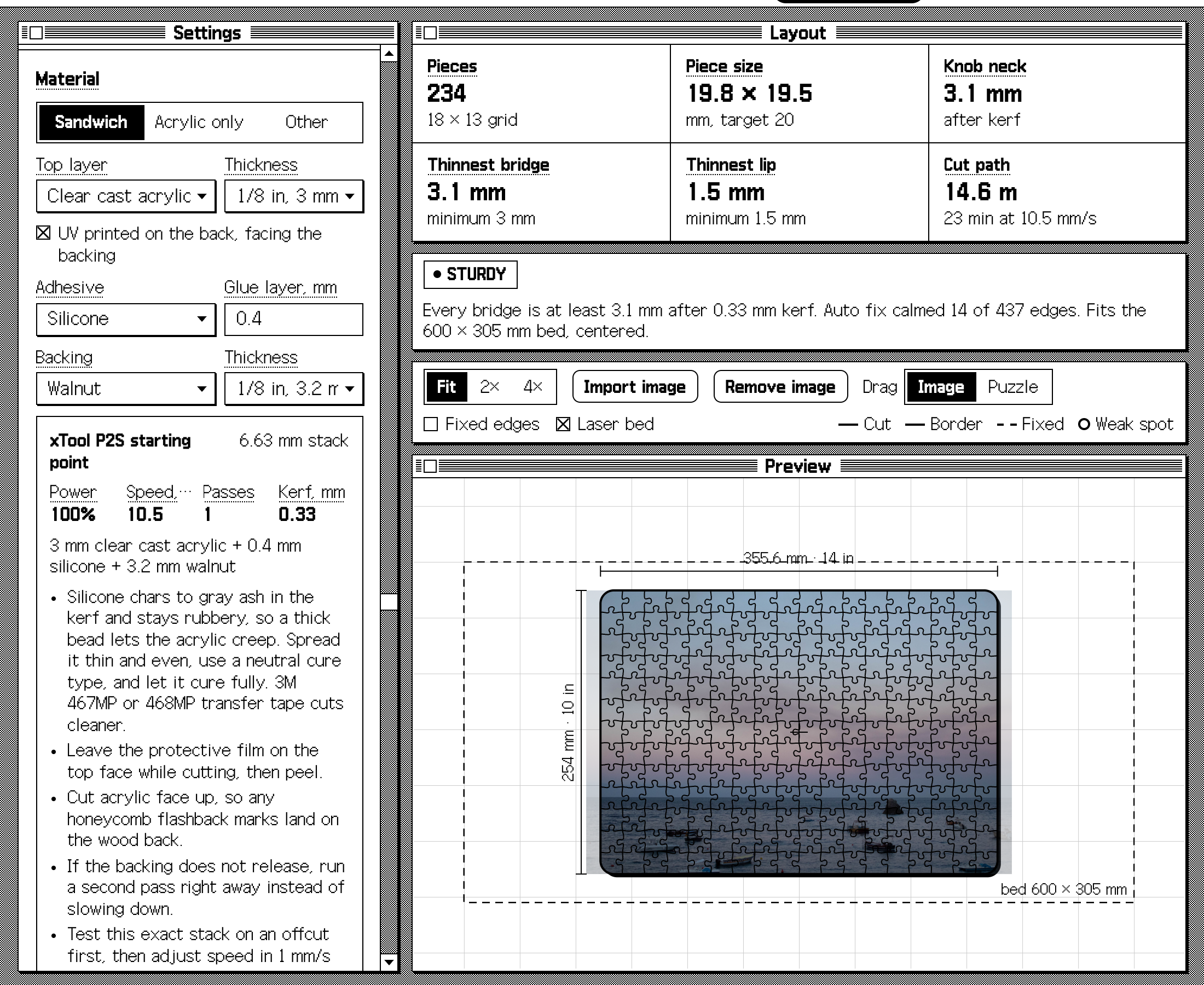
Task: Switch to the Acrylic only material tab
Action: pyautogui.click(x=199, y=122)
